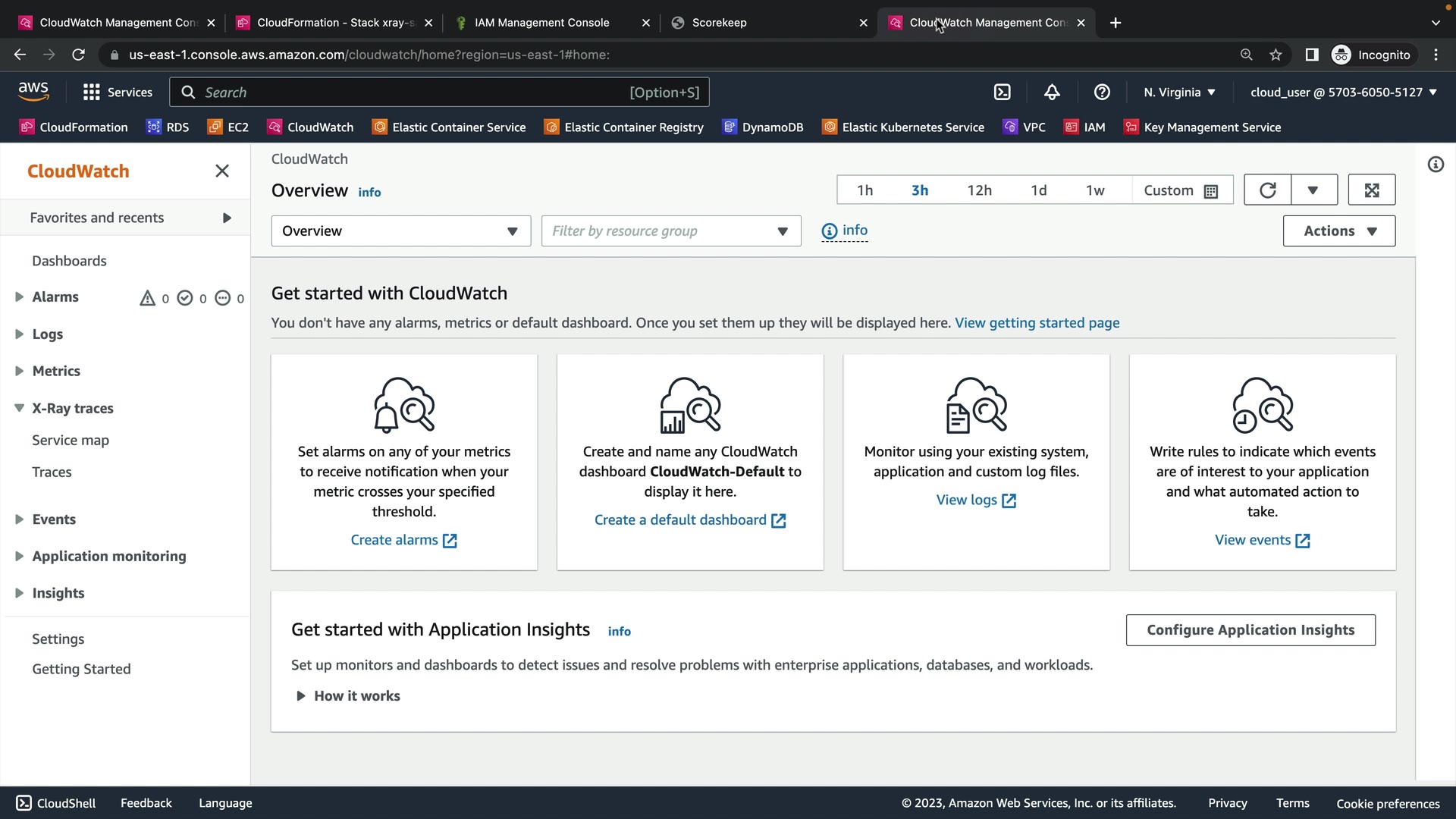Image resolution: width=1456 pixels, height=819 pixels.
Task: Click the notifications bell icon
Action: pyautogui.click(x=1052, y=93)
